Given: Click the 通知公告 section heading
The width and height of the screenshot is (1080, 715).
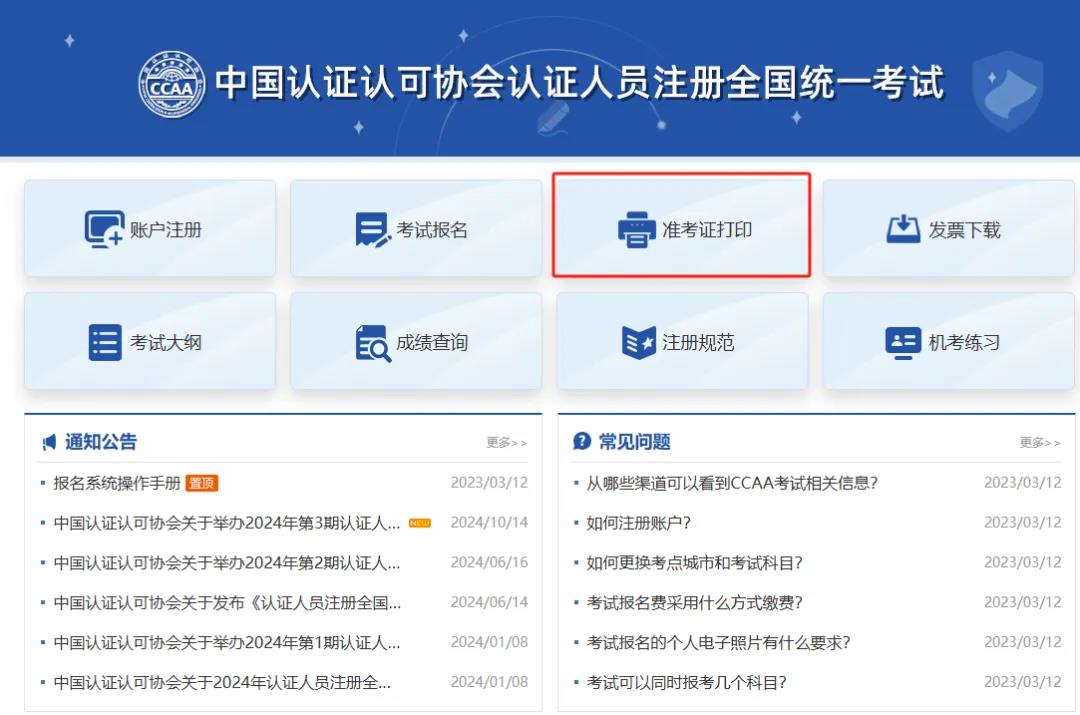Looking at the screenshot, I should click(x=101, y=442).
